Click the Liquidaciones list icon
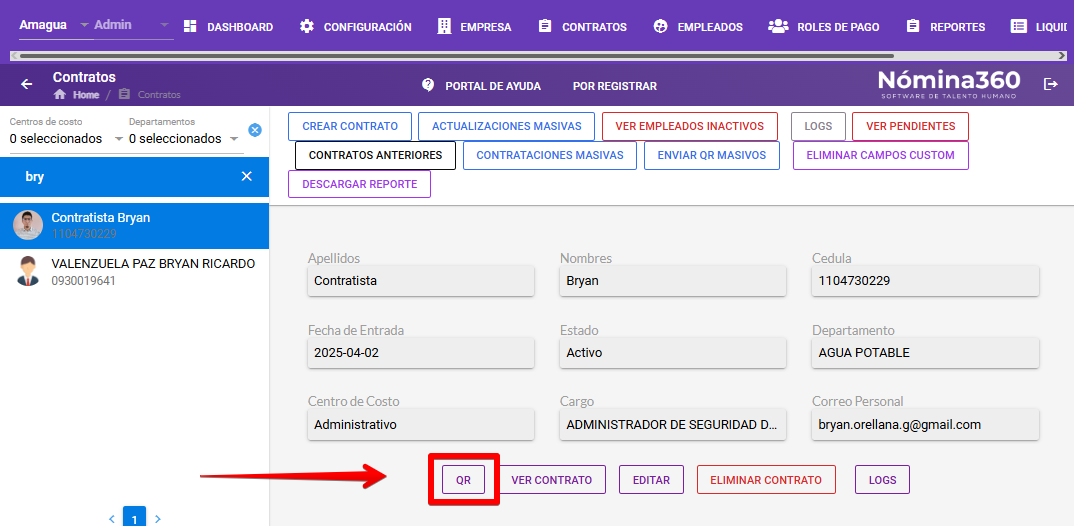This screenshot has height=526, width=1074. (1019, 26)
